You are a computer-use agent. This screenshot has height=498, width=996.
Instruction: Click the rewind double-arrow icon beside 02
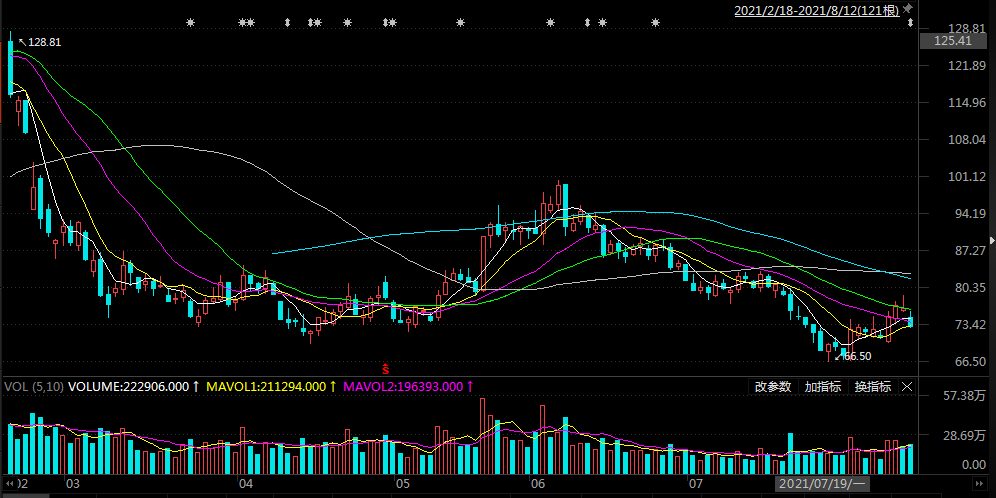[11, 483]
